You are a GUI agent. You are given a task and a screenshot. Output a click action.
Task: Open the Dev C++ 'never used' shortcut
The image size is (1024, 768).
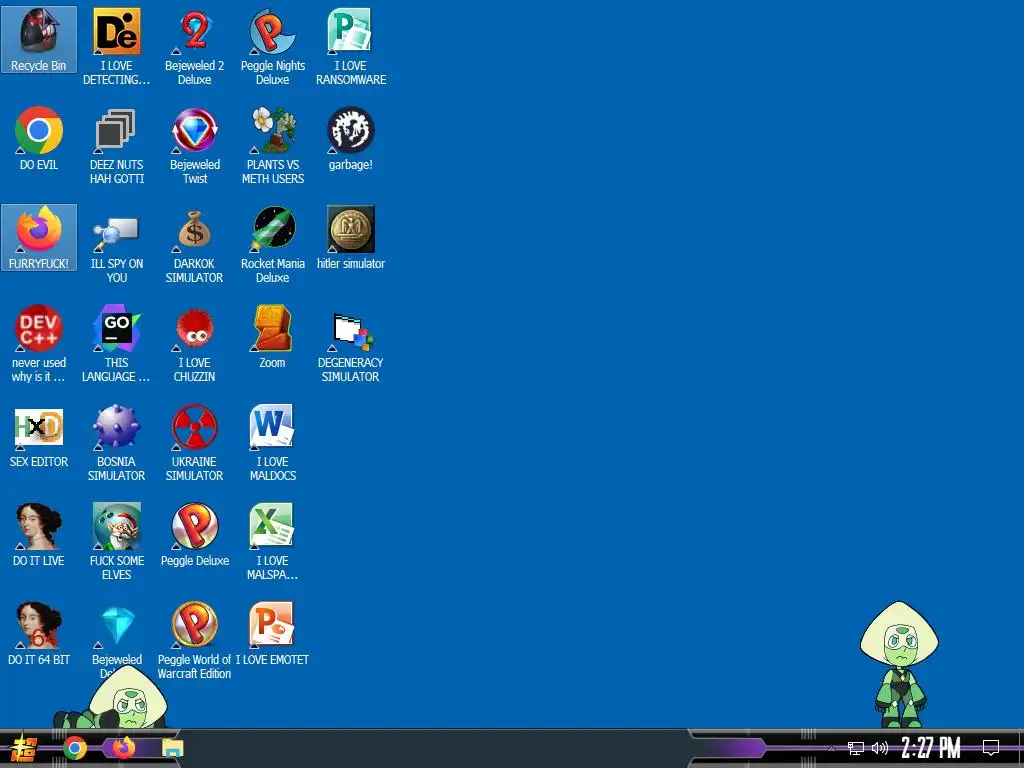point(39,344)
